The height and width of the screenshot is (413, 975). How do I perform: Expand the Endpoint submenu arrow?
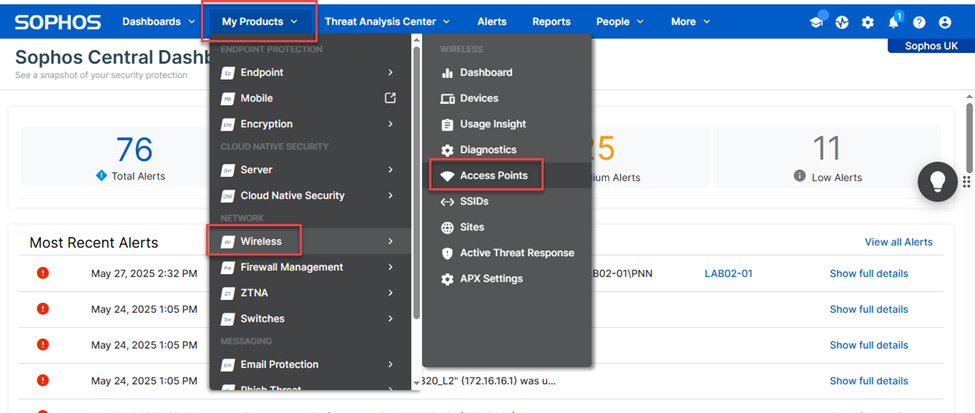[x=390, y=72]
